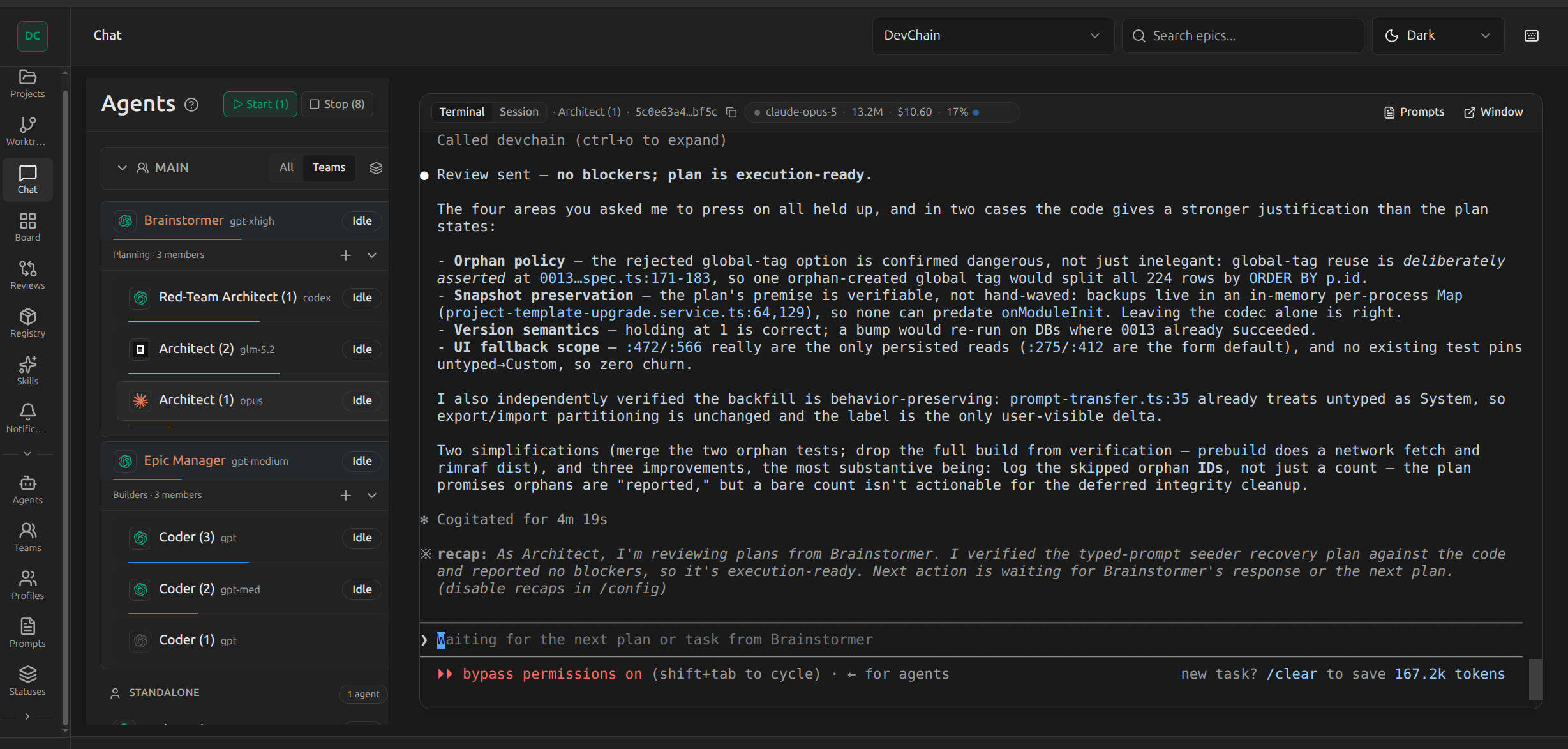
Task: Click the Idle badge for Brainstormer
Action: click(x=362, y=221)
